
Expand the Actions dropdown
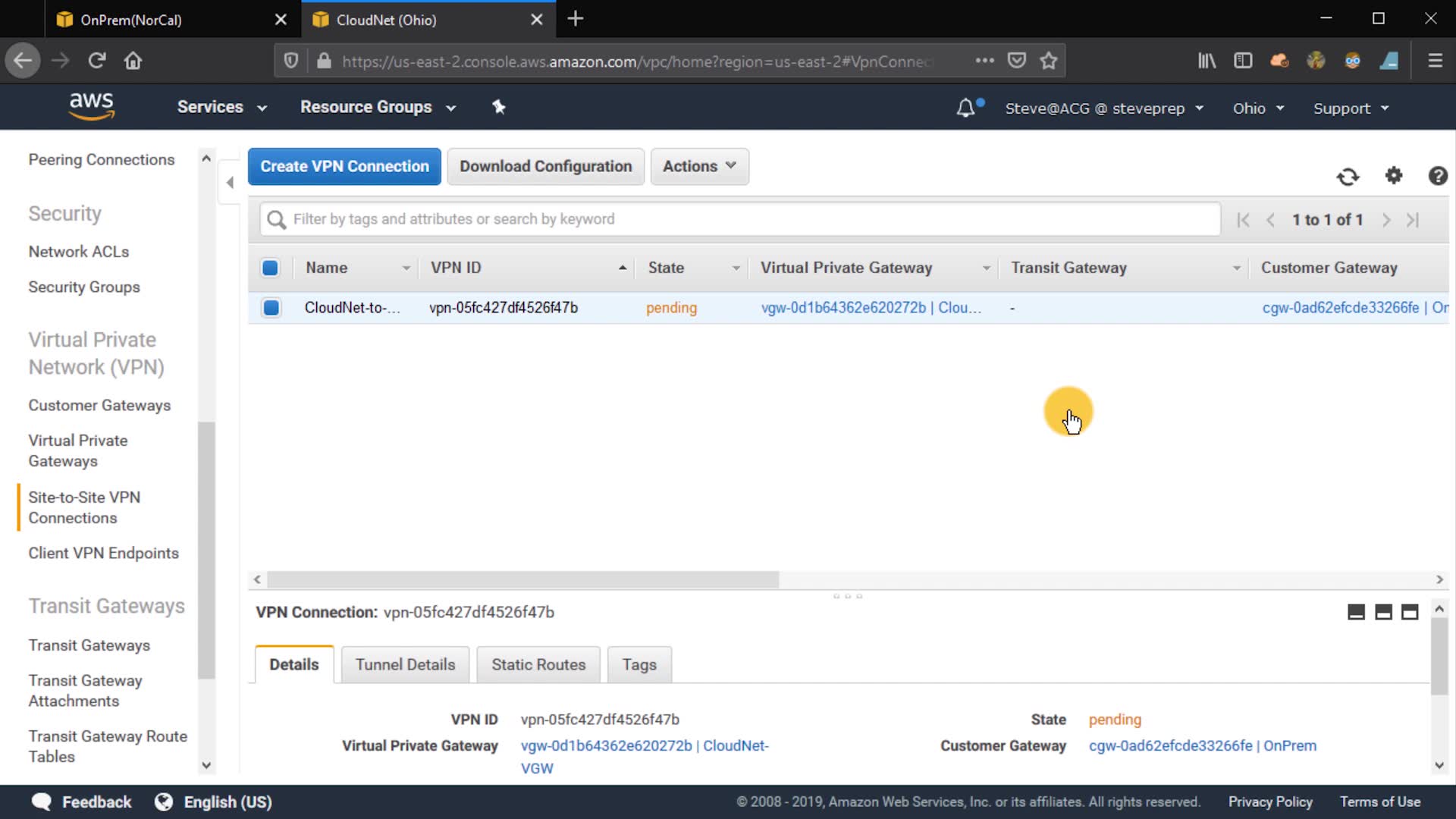699,166
